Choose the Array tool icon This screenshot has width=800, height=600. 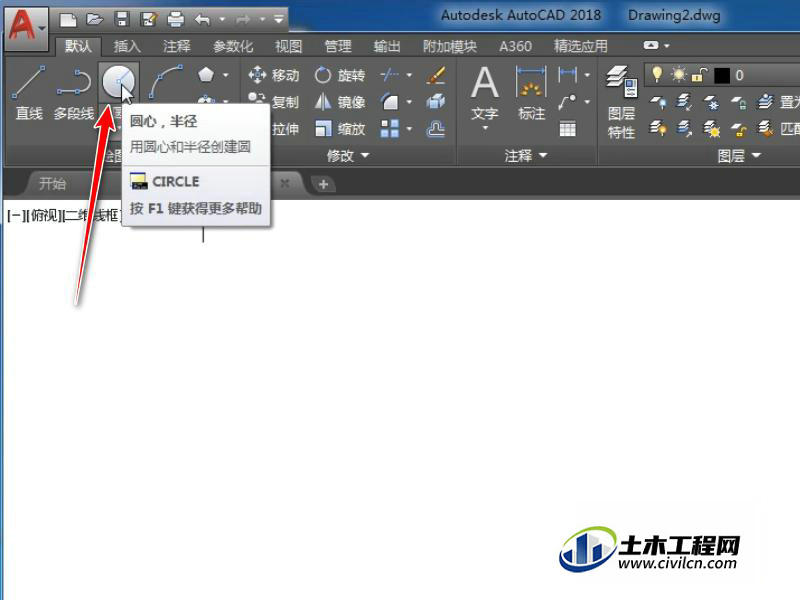point(390,129)
